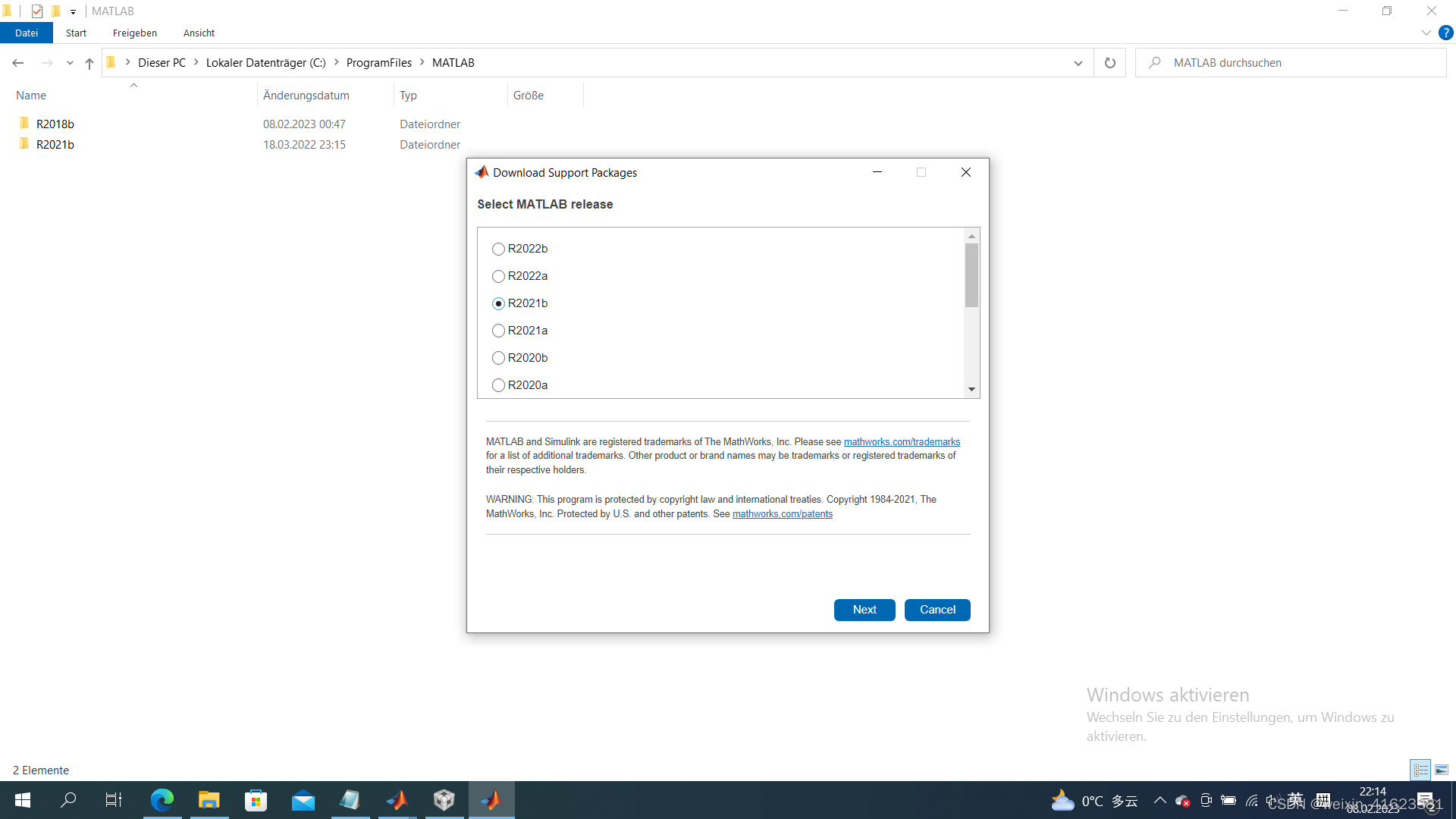Click the release list scrollbar down arrow
The width and height of the screenshot is (1456, 819).
[971, 389]
